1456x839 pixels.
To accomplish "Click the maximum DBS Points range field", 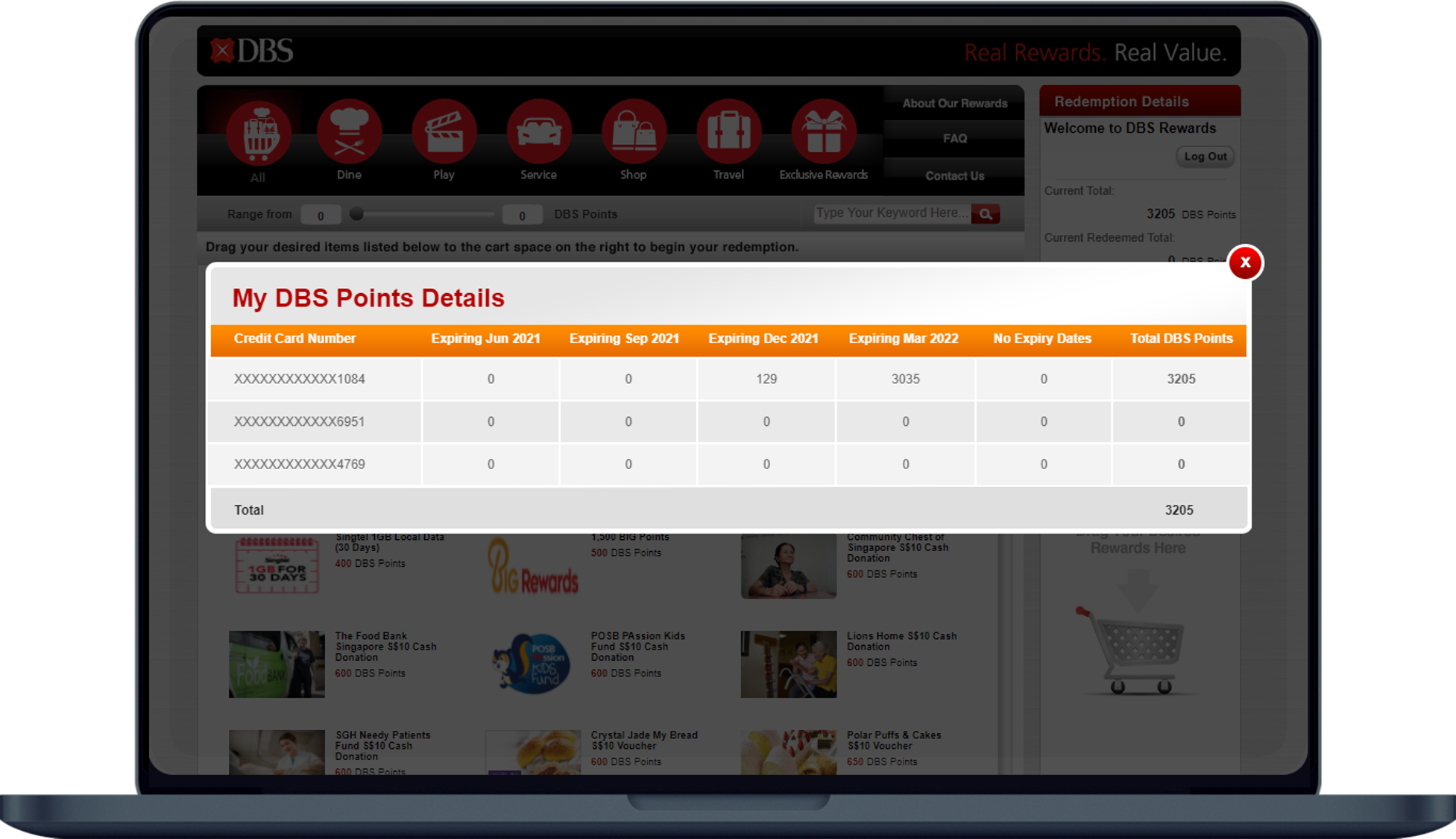I will [522, 216].
